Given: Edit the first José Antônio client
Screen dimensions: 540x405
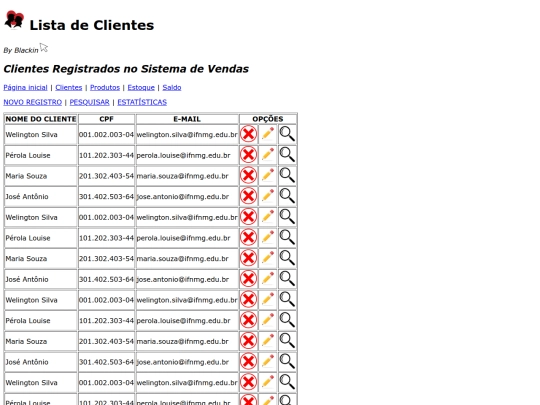Looking at the screenshot, I should pos(268,196).
